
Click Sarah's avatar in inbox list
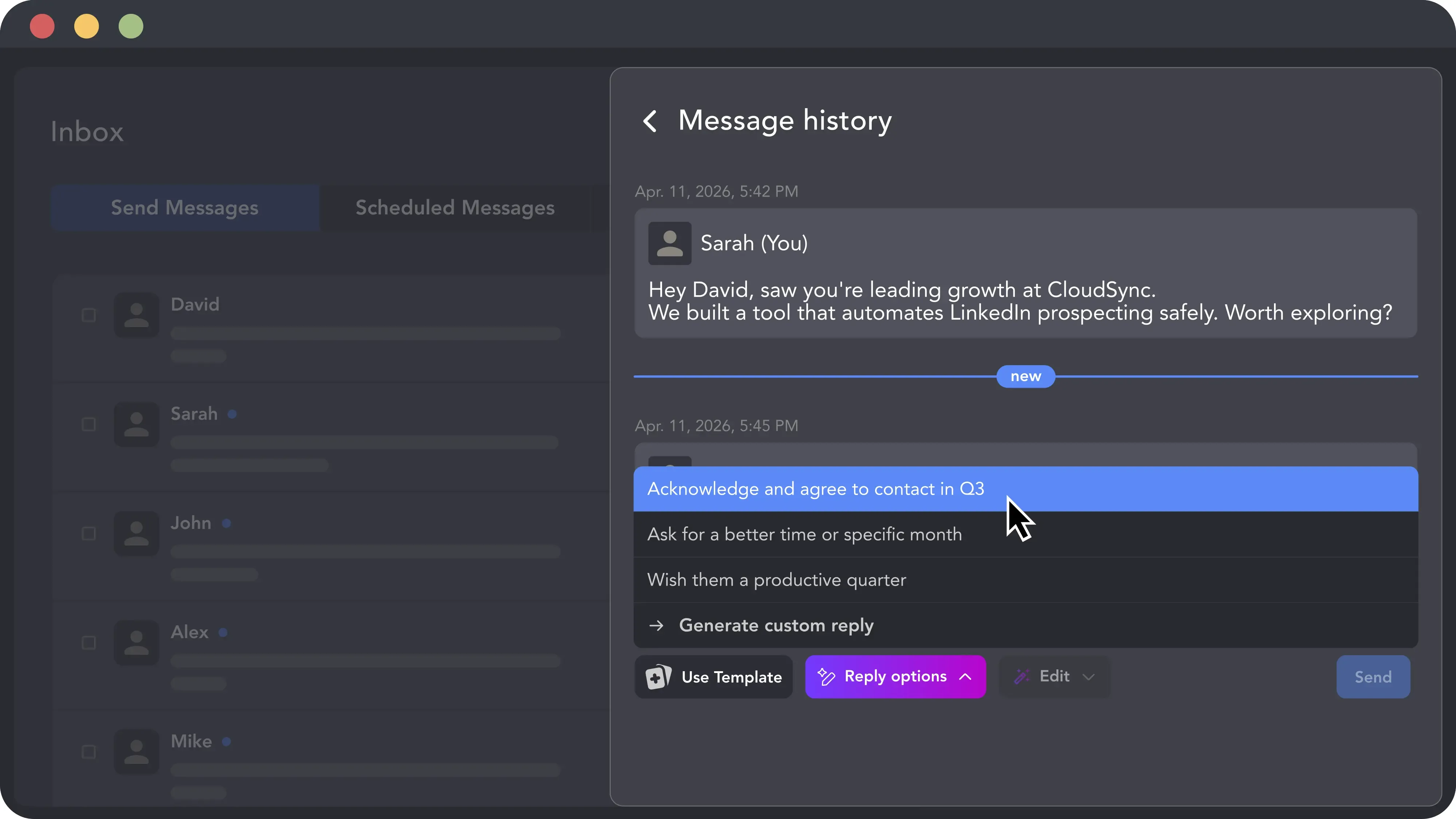(136, 424)
